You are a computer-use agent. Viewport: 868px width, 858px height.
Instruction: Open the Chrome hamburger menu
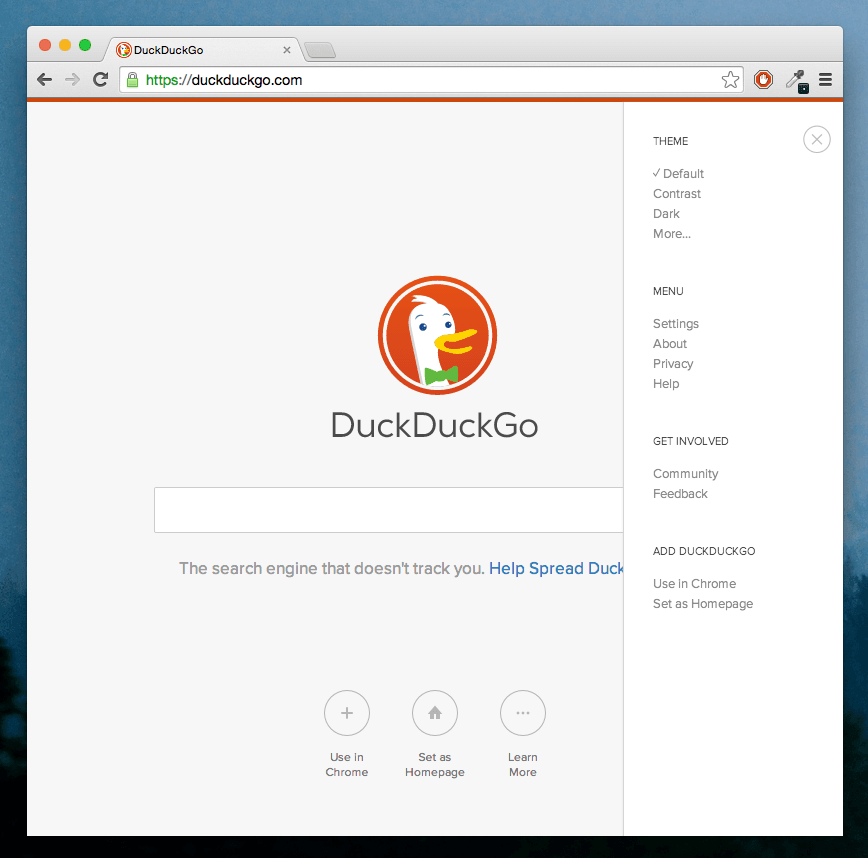tap(825, 79)
